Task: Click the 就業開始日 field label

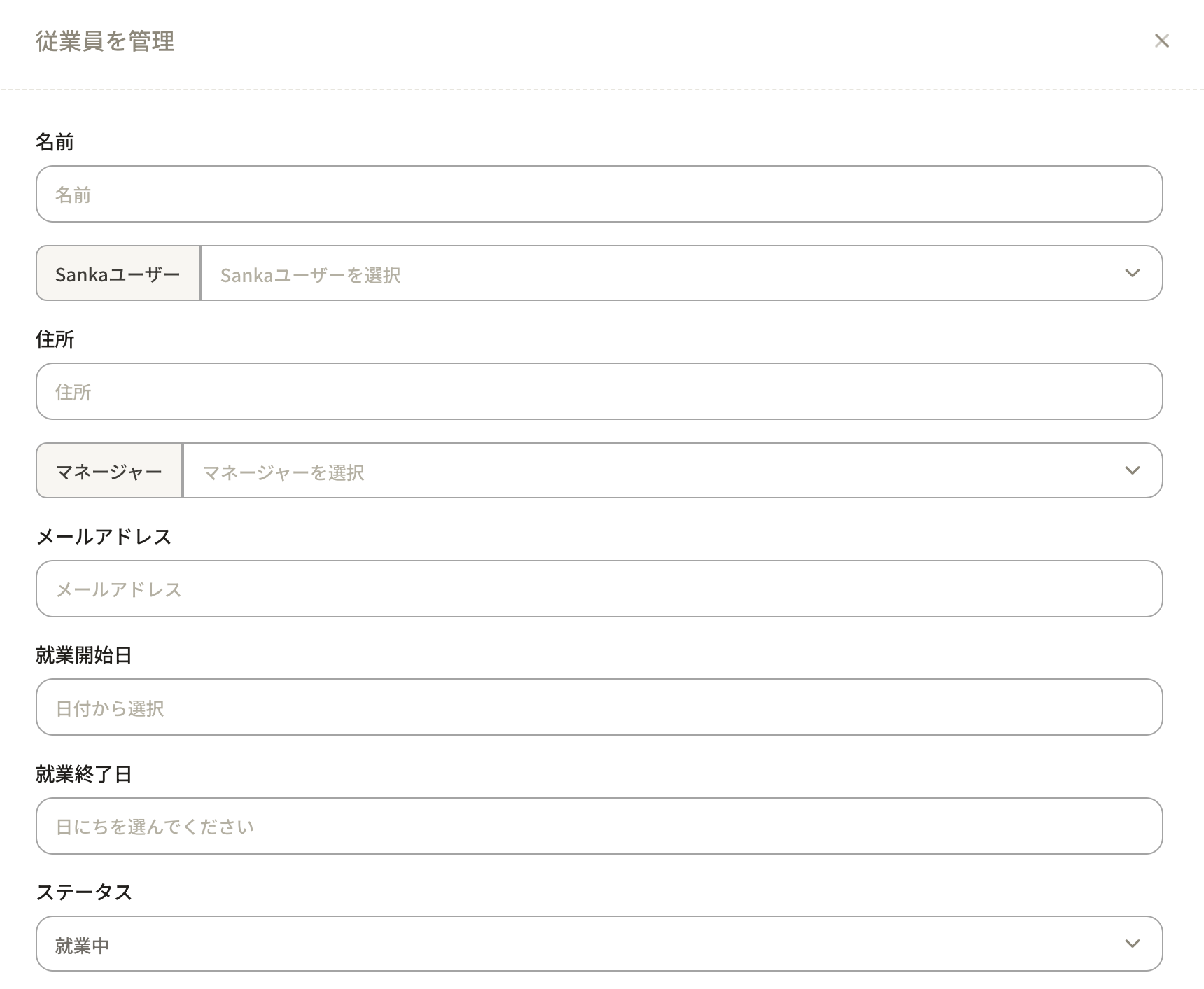Action: click(x=84, y=655)
